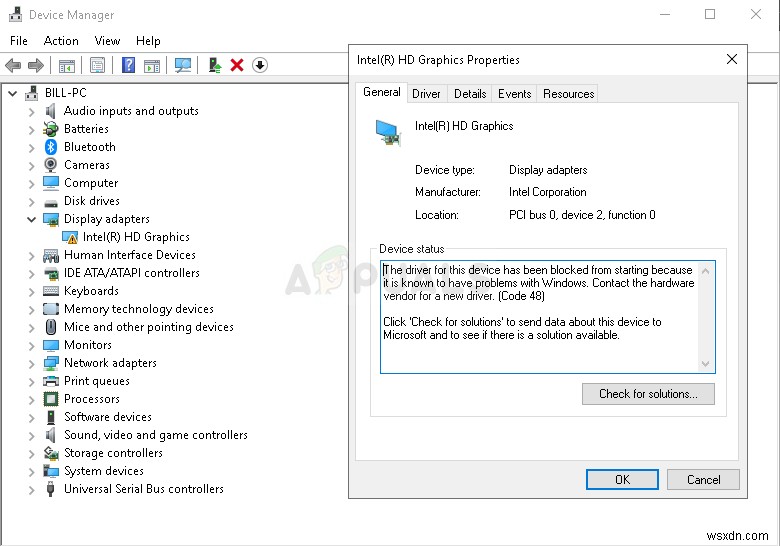
Task: Switch to the Events tab
Action: tap(514, 93)
